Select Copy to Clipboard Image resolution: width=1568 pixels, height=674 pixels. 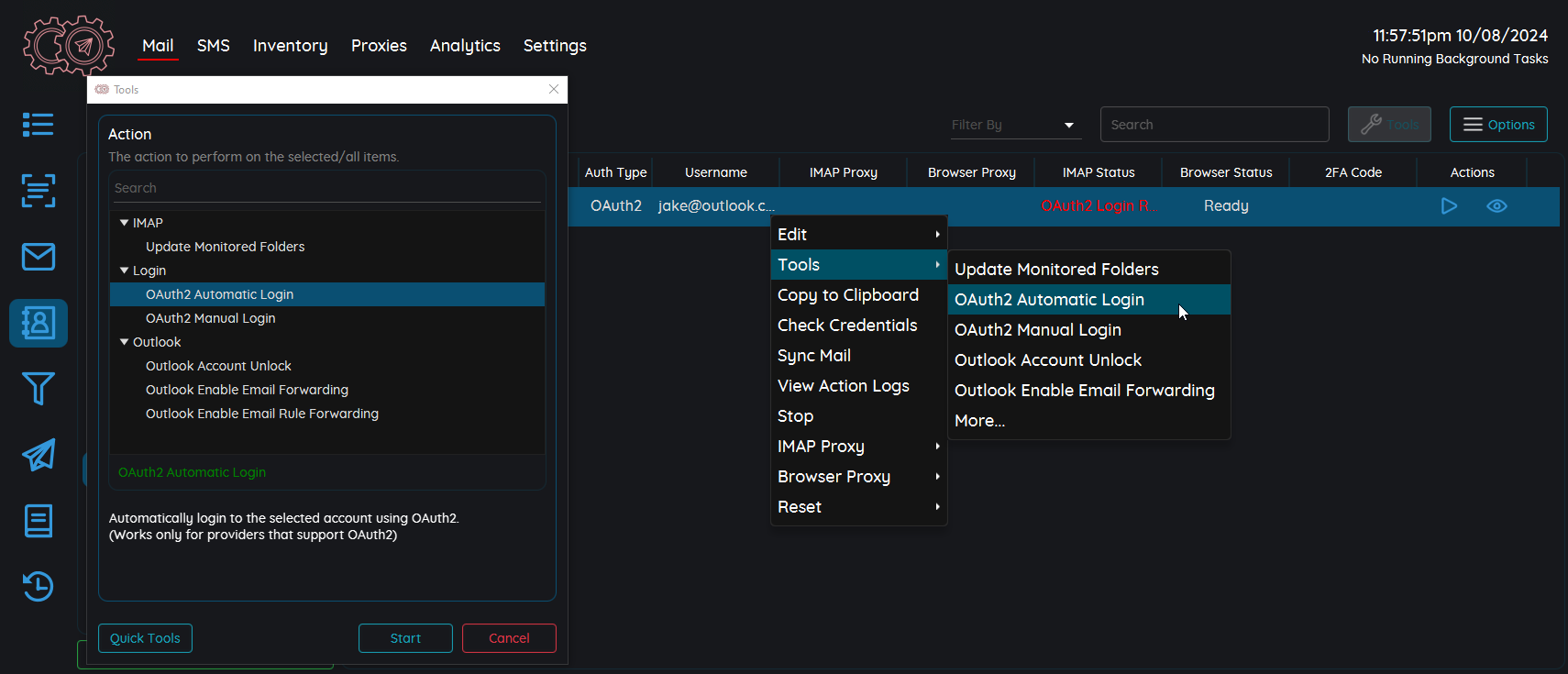click(x=858, y=295)
